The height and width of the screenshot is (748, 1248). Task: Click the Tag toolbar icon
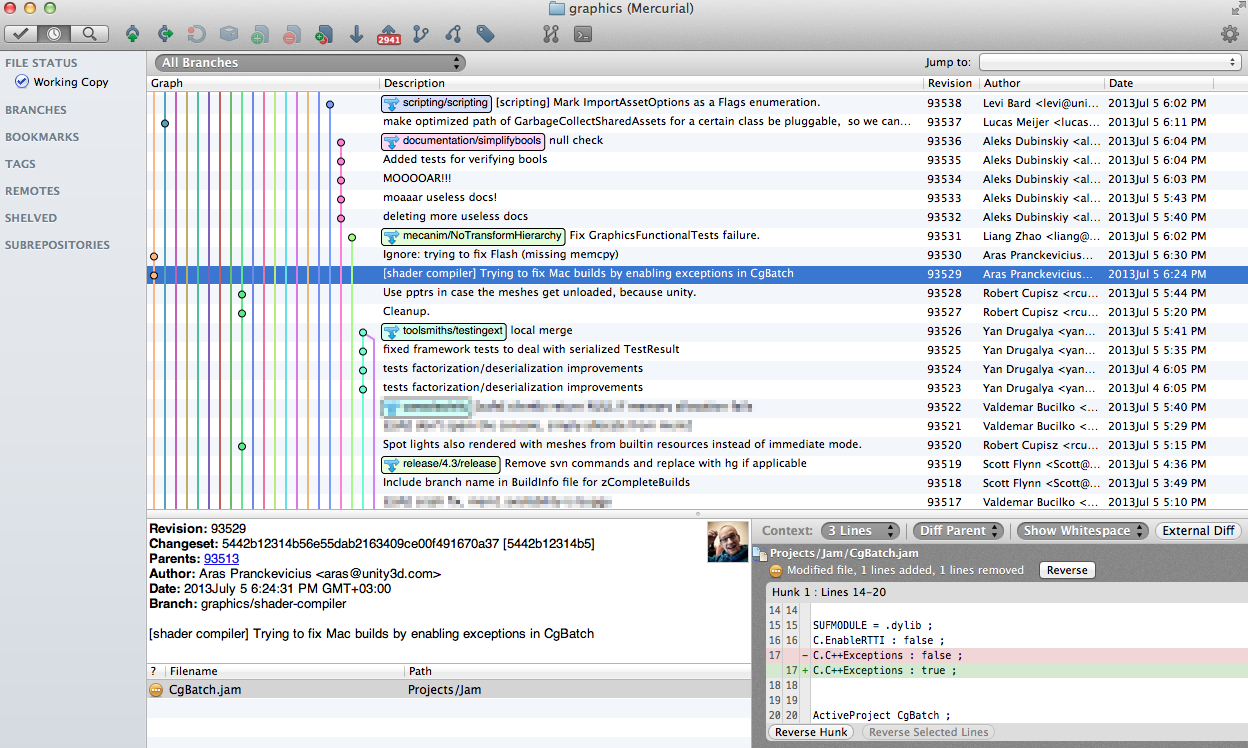click(485, 34)
